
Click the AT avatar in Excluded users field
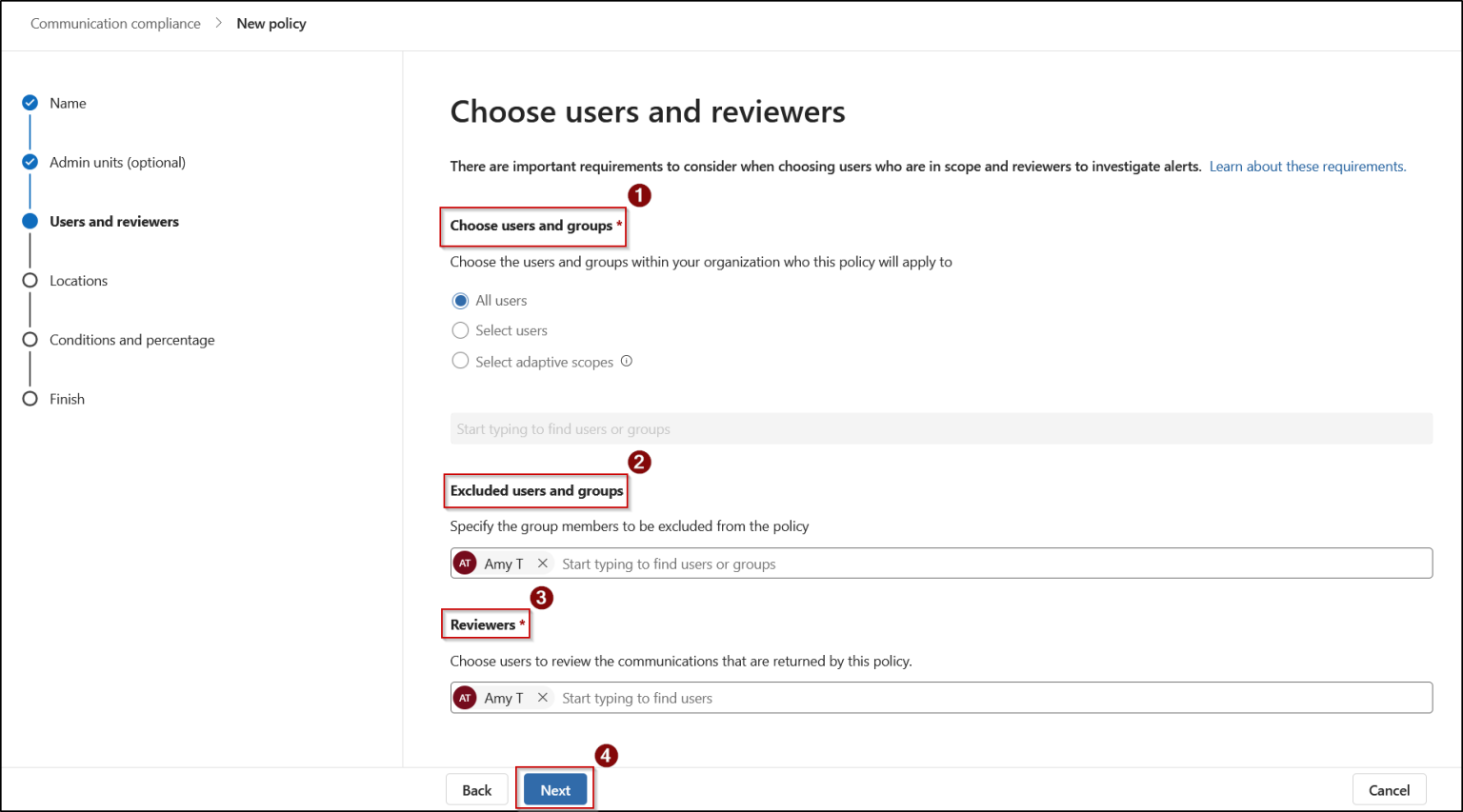coord(465,563)
